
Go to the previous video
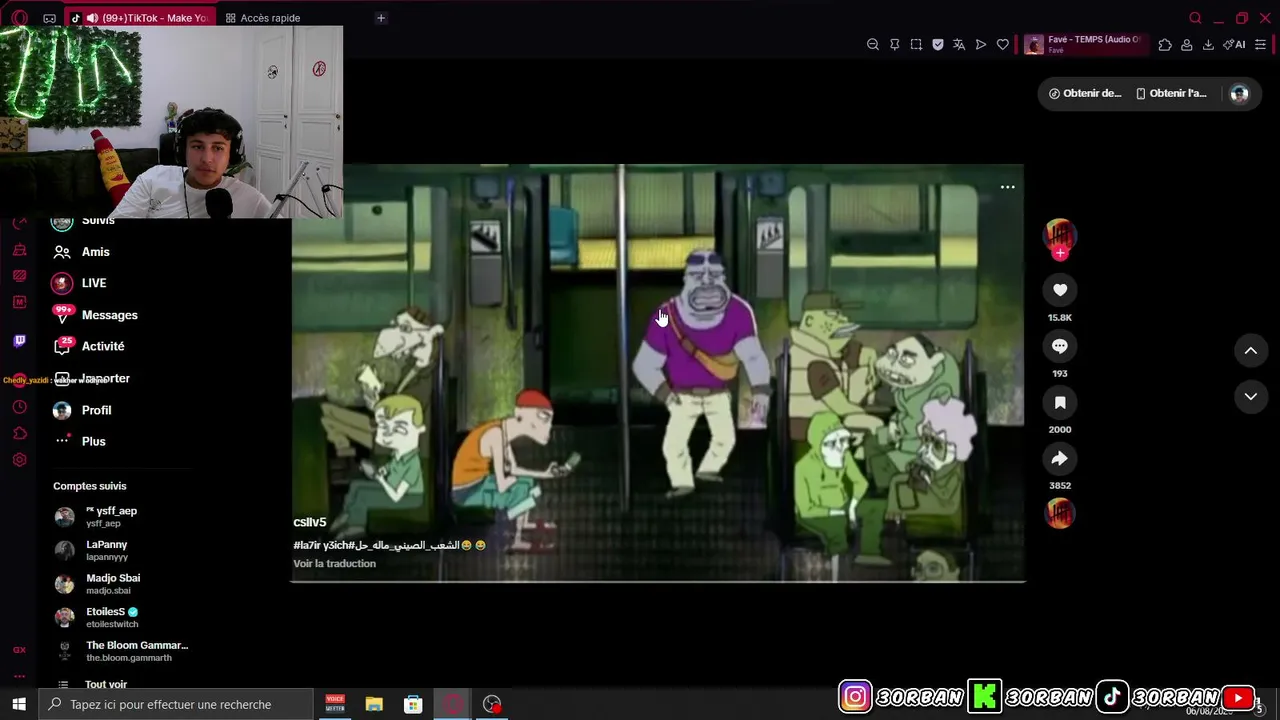point(1250,350)
